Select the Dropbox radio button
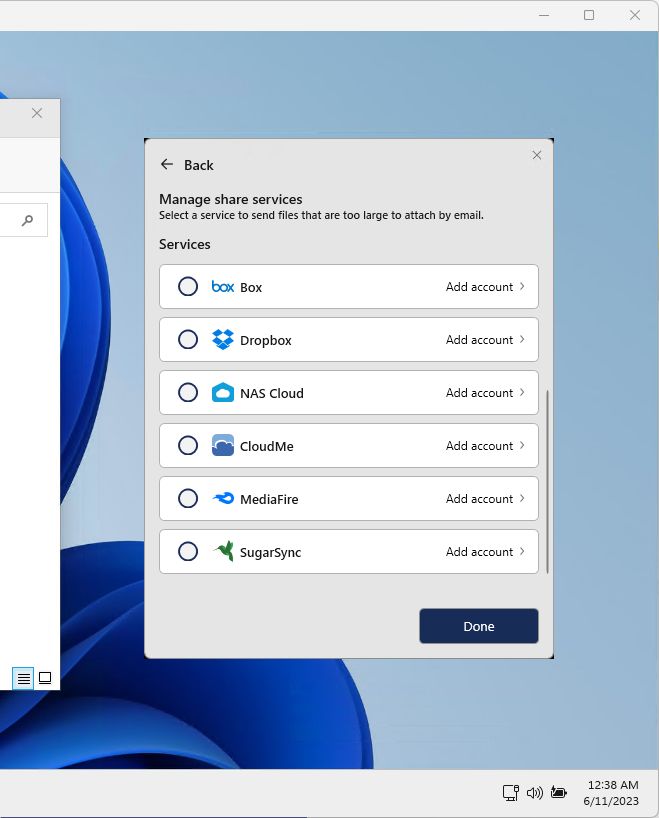Screen dimensions: 659x818 (x=188, y=340)
